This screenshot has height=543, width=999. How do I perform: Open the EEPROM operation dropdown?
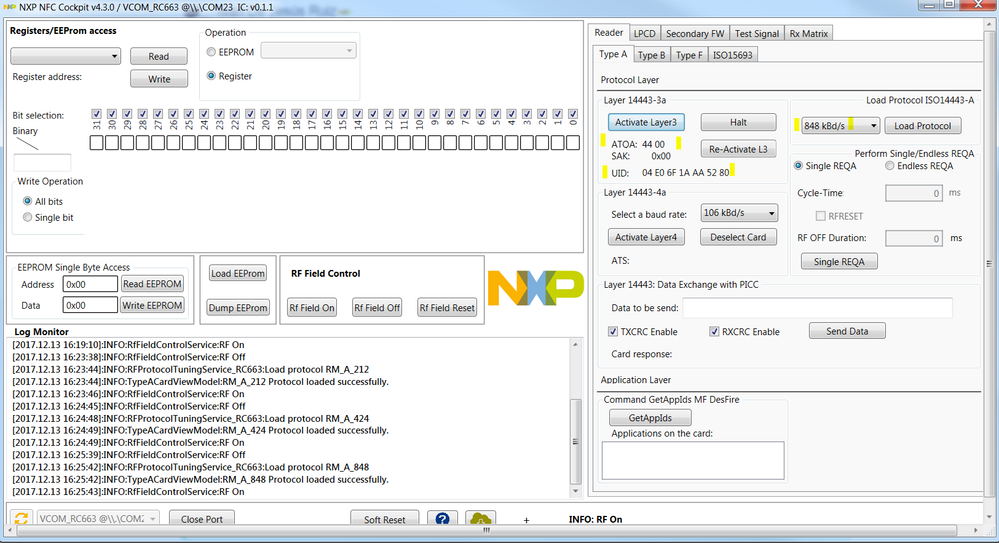click(x=308, y=50)
